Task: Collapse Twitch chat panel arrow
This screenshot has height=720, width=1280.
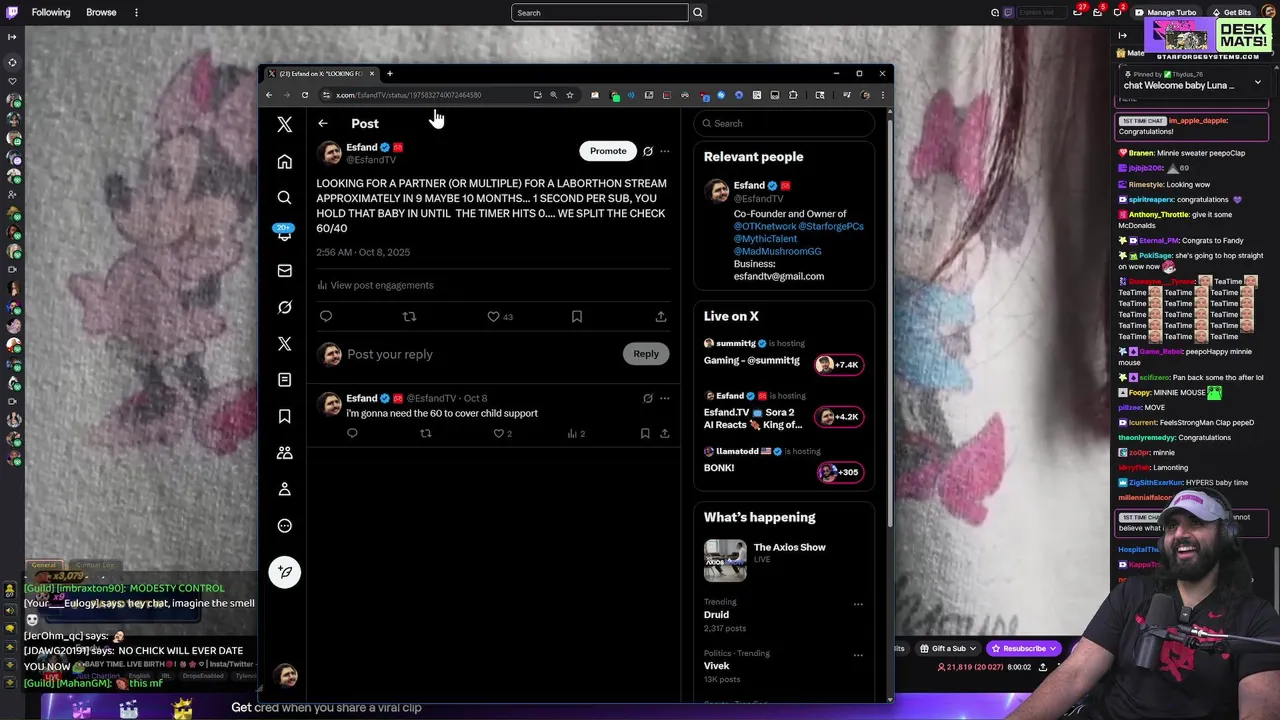Action: pos(1122,36)
